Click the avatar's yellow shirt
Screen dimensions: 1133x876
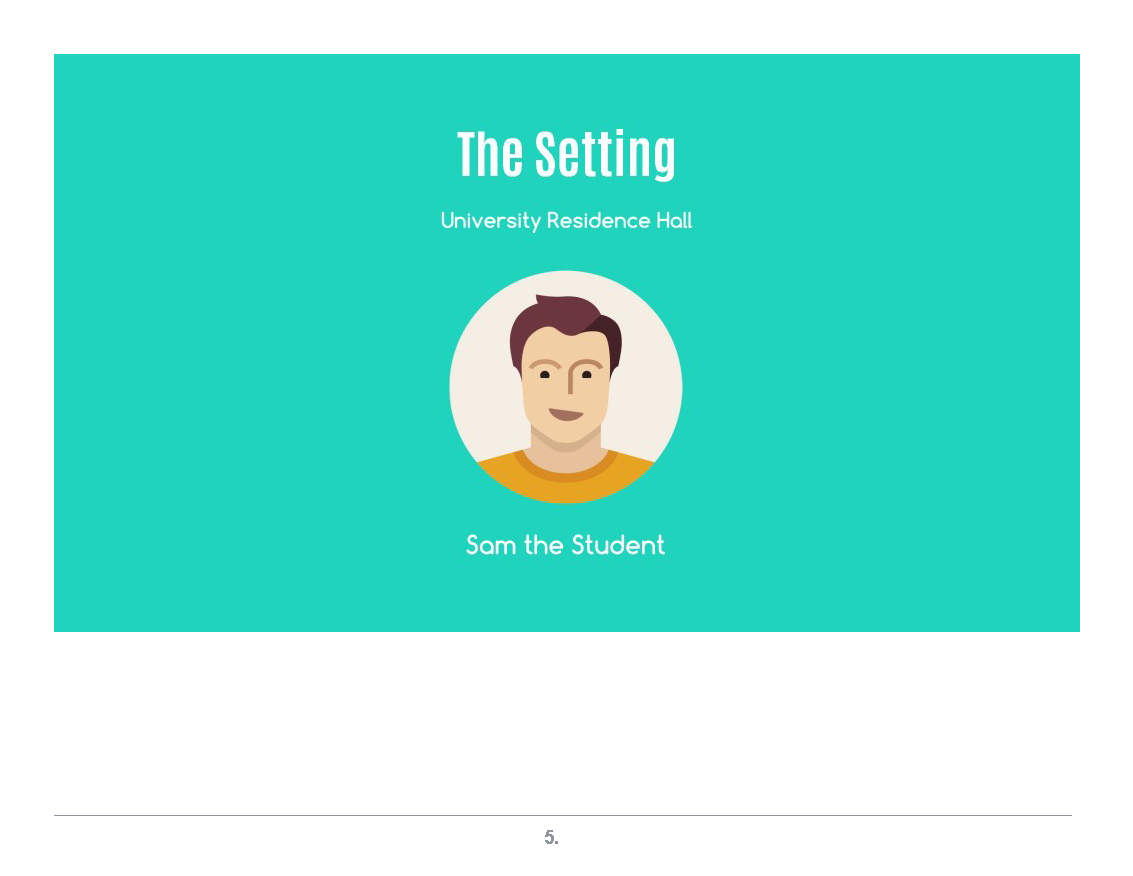pyautogui.click(x=566, y=480)
